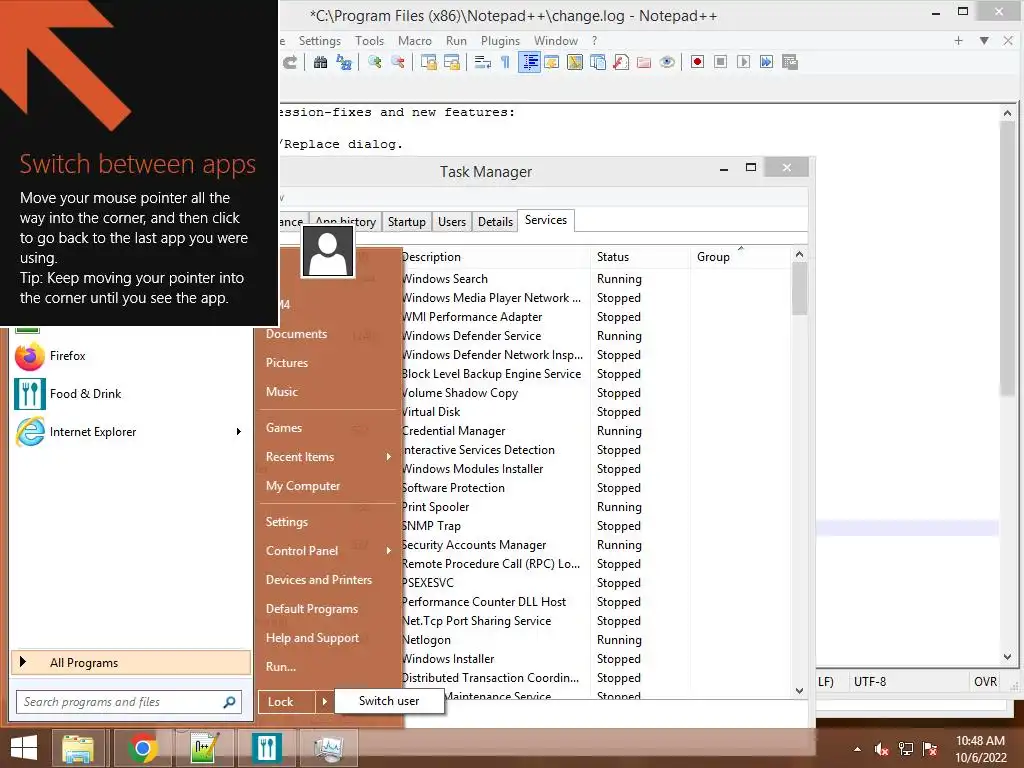Open Documents from the Start menu
This screenshot has height=768, width=1024.
[x=296, y=334]
